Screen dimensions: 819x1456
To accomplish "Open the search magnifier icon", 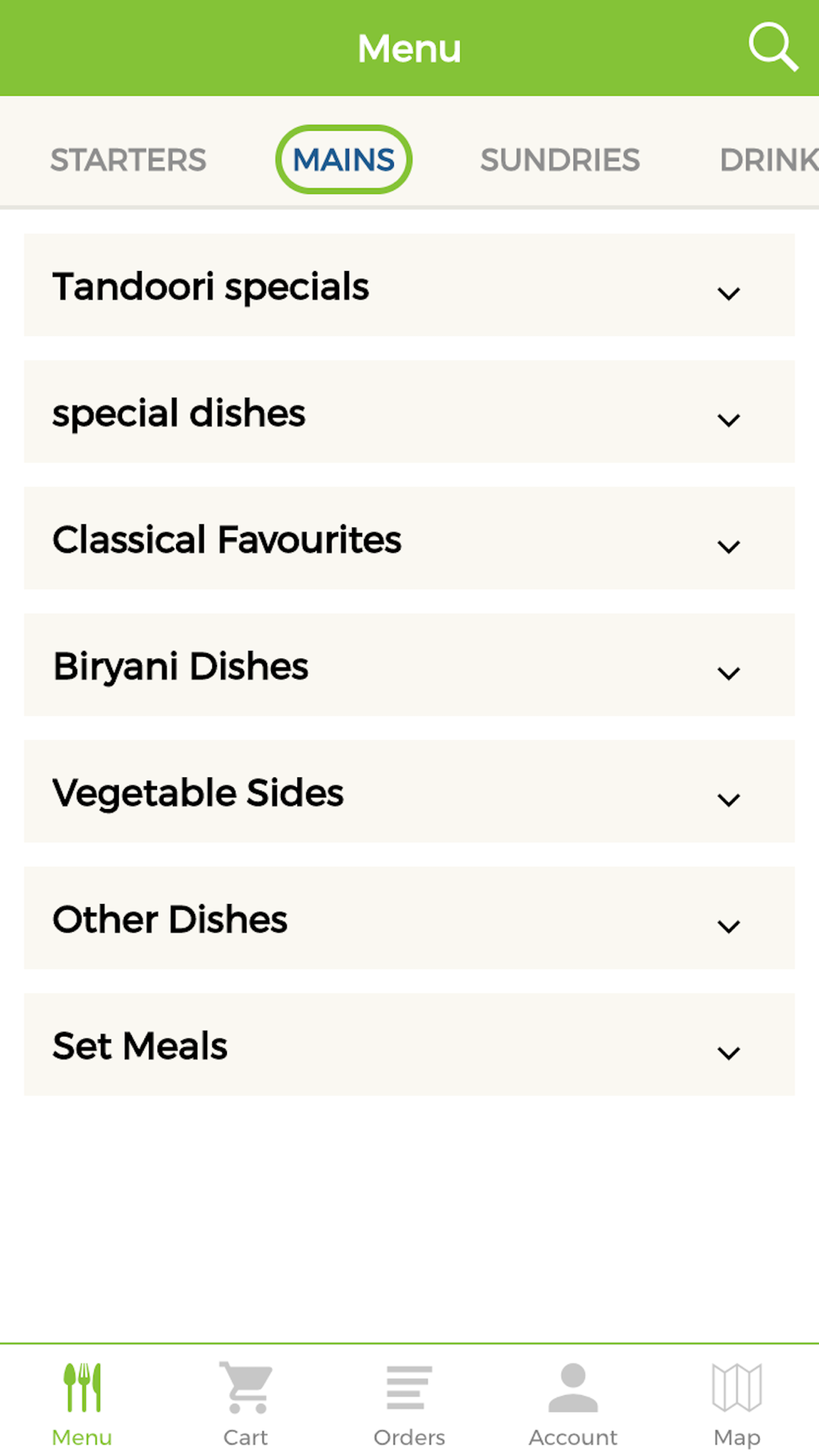I will pos(772,47).
